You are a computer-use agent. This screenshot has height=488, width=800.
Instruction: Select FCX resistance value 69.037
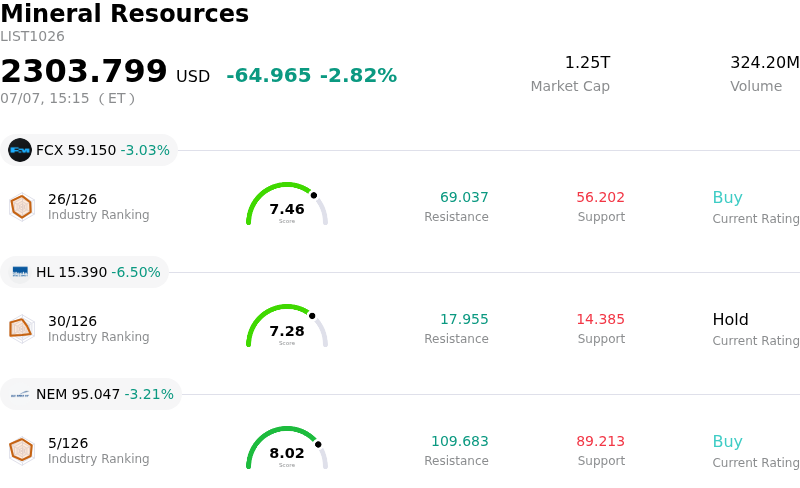point(464,197)
